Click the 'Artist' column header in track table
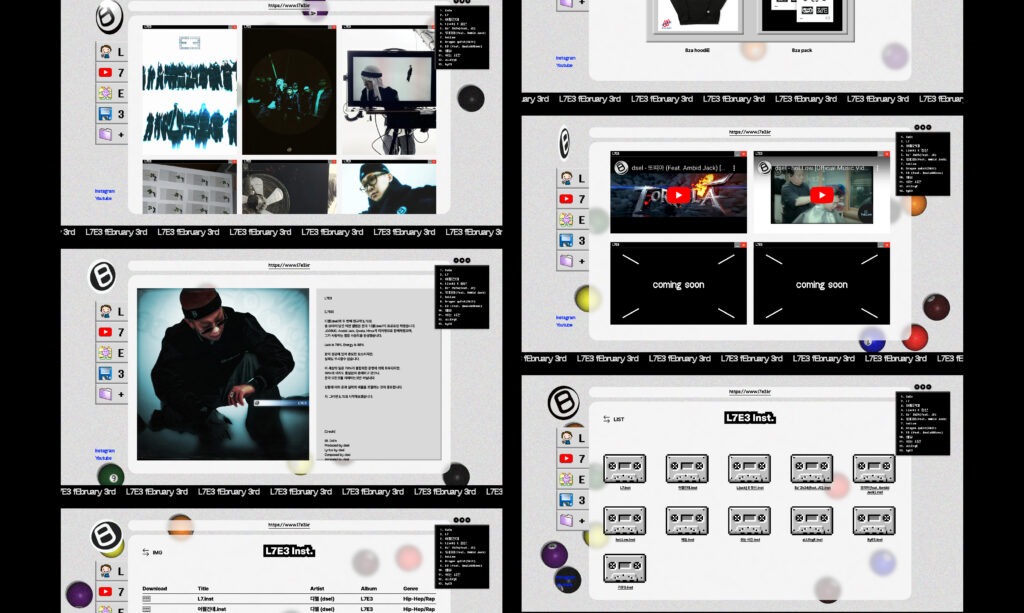The width and height of the screenshot is (1024, 613). 317,589
